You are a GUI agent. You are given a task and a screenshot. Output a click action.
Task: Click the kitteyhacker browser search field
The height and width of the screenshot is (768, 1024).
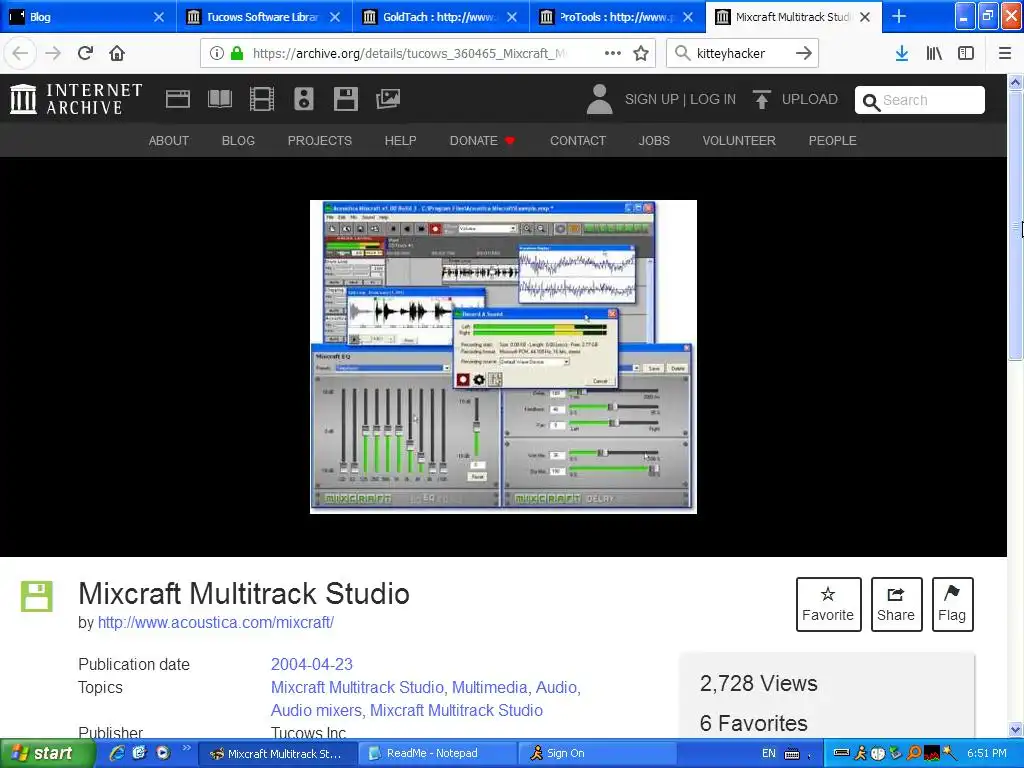741,53
